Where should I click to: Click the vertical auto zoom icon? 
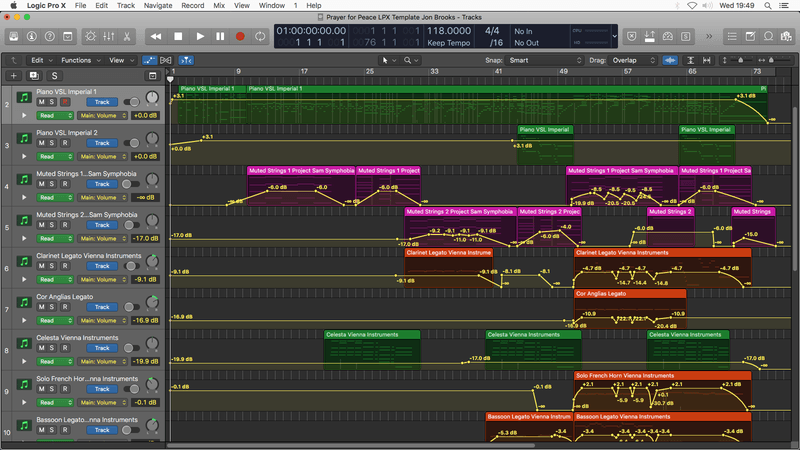click(690, 60)
